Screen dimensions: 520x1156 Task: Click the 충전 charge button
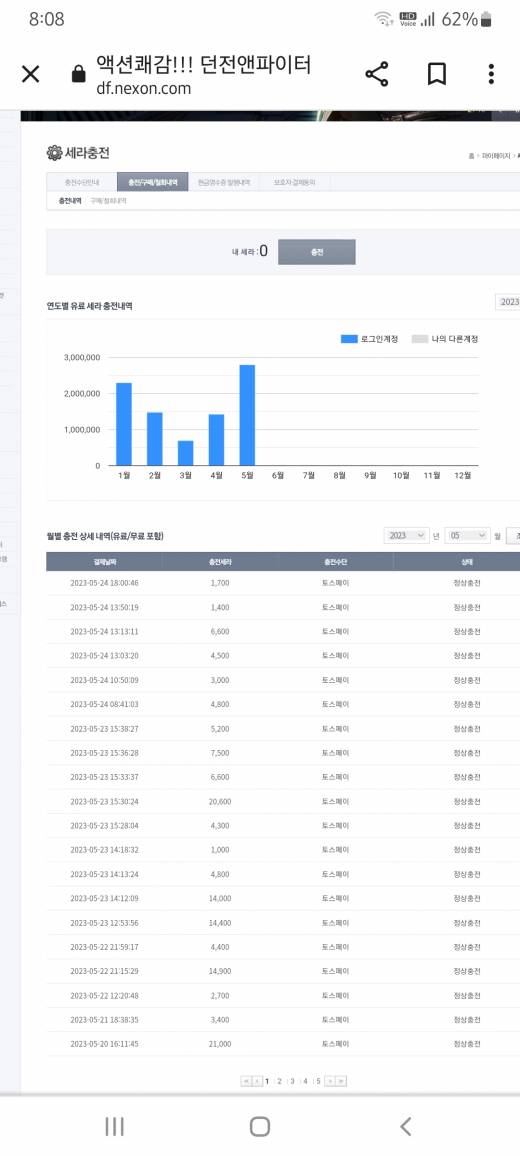pyautogui.click(x=316, y=252)
